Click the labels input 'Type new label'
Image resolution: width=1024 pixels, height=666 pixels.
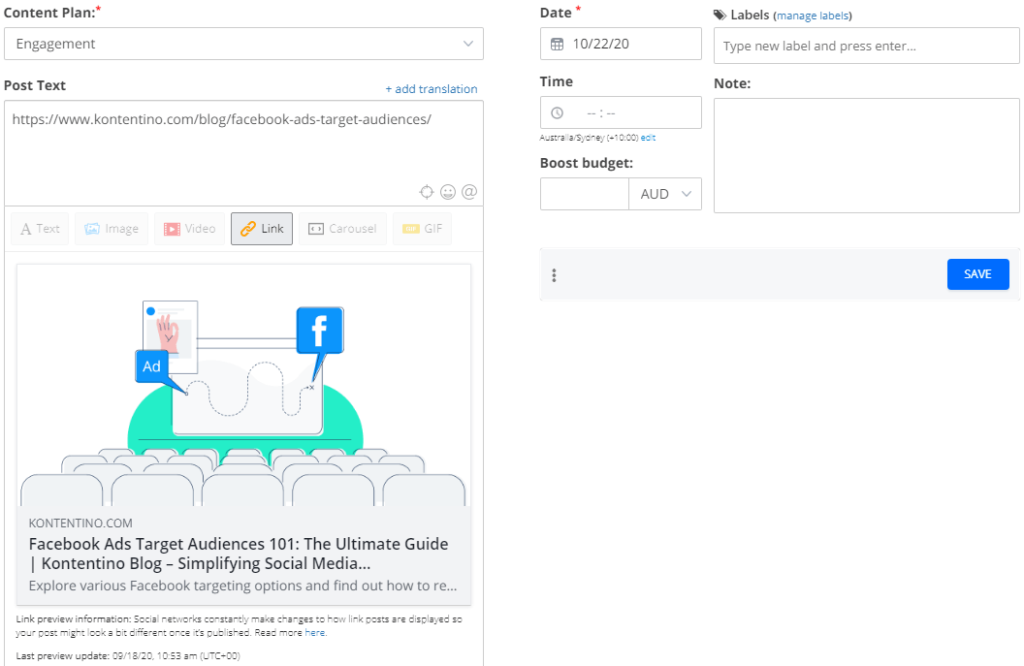coord(867,46)
